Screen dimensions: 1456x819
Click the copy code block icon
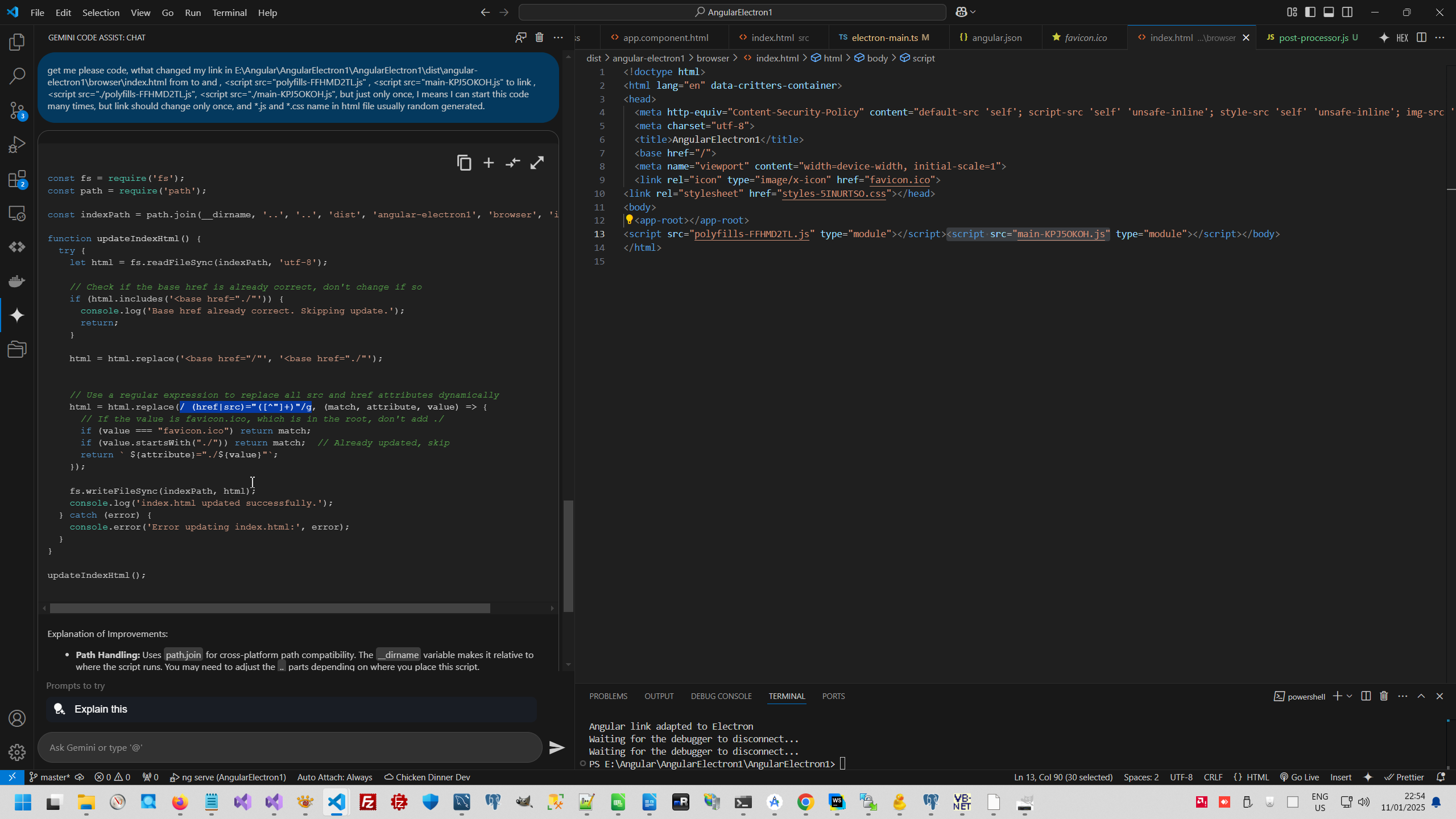coord(464,163)
